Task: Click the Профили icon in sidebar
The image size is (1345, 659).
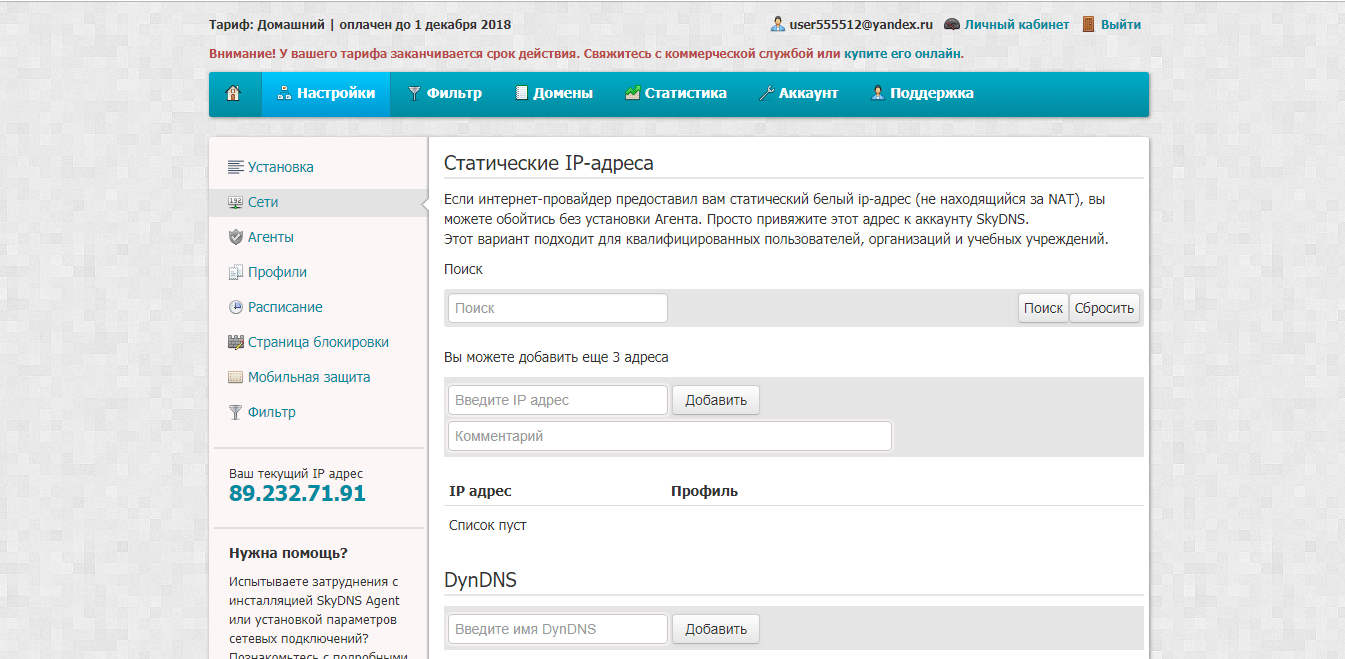Action: (x=236, y=272)
